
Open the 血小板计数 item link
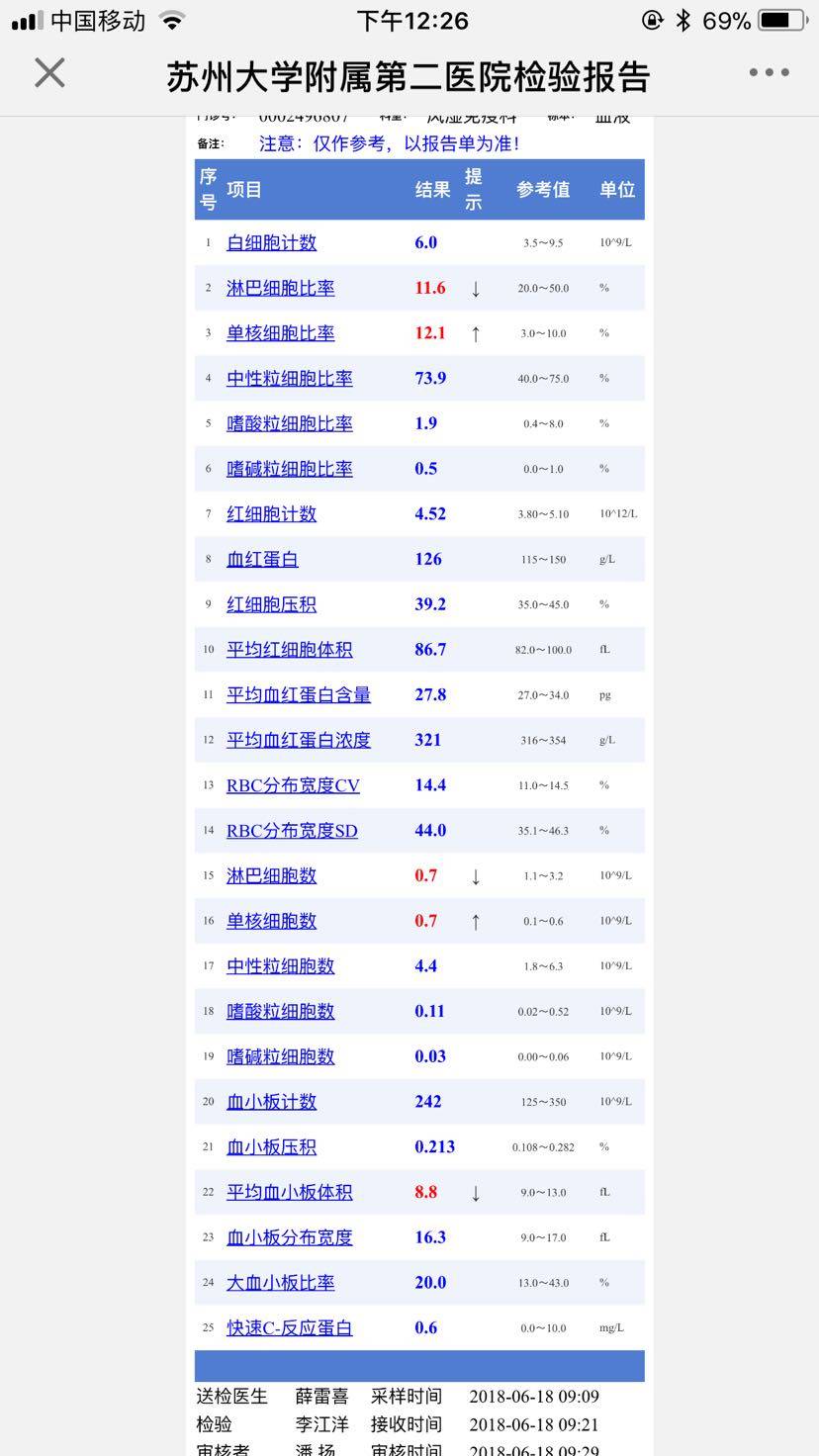pos(271,1102)
